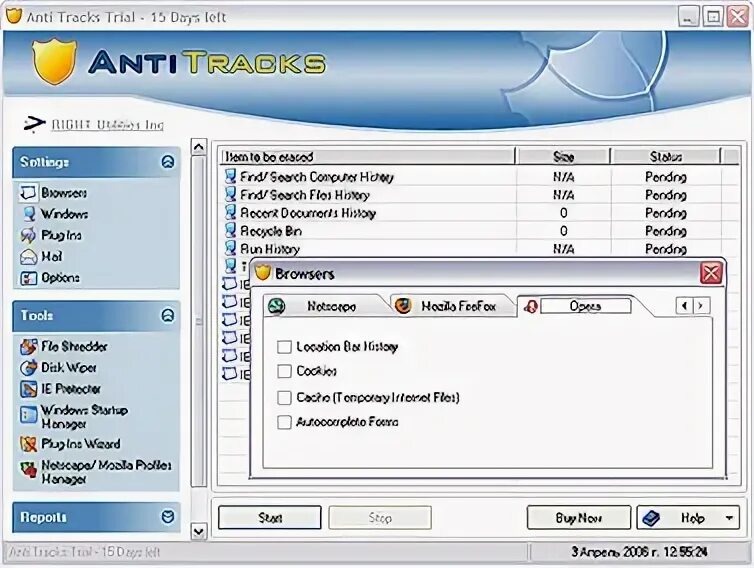Screen dimensions: 754x568
Task: Click the Help book icon
Action: (x=651, y=518)
